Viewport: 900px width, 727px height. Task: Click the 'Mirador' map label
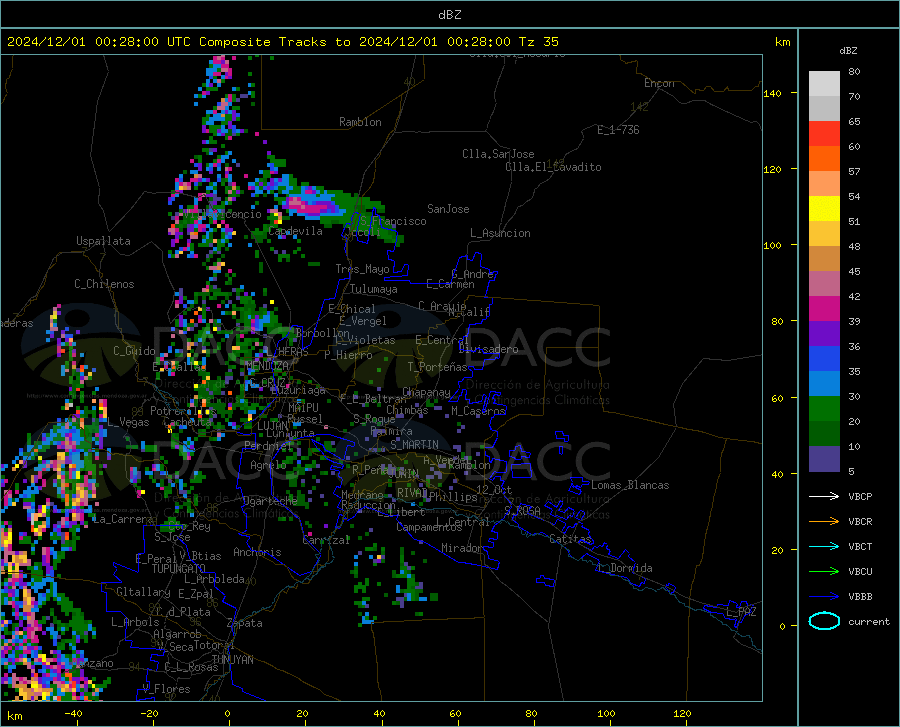tap(462, 548)
